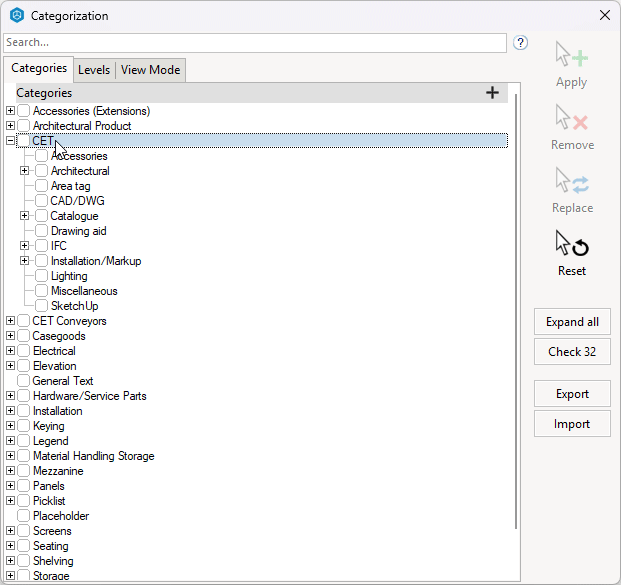Click the Reset cursor icon
The width and height of the screenshot is (621, 585).
point(571,243)
